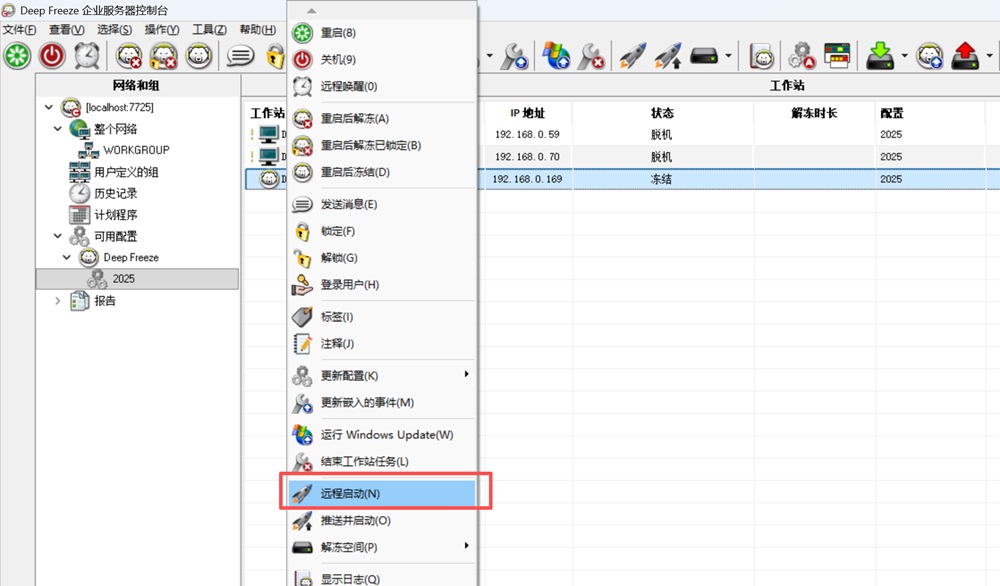Viewport: 1000px width, 586px height.
Task: Choose 重启后冻结(D) in the context menu
Action: (x=354, y=172)
